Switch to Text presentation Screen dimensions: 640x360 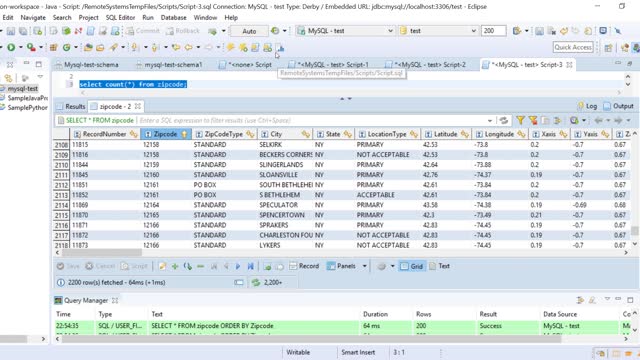(440, 266)
